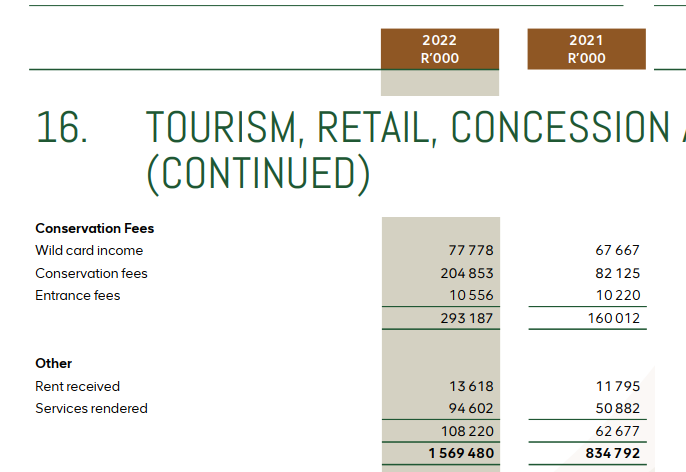
Task: Select the Services rendered row label
Action: [91, 408]
